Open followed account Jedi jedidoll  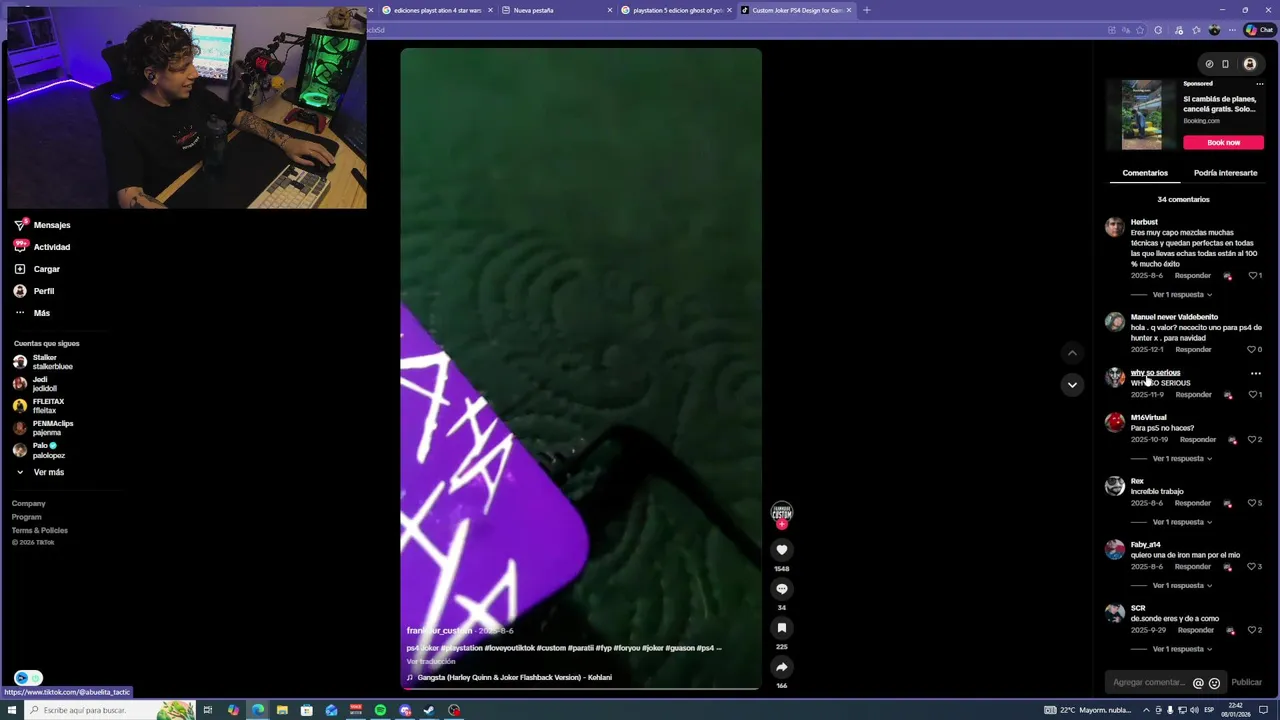35,384
